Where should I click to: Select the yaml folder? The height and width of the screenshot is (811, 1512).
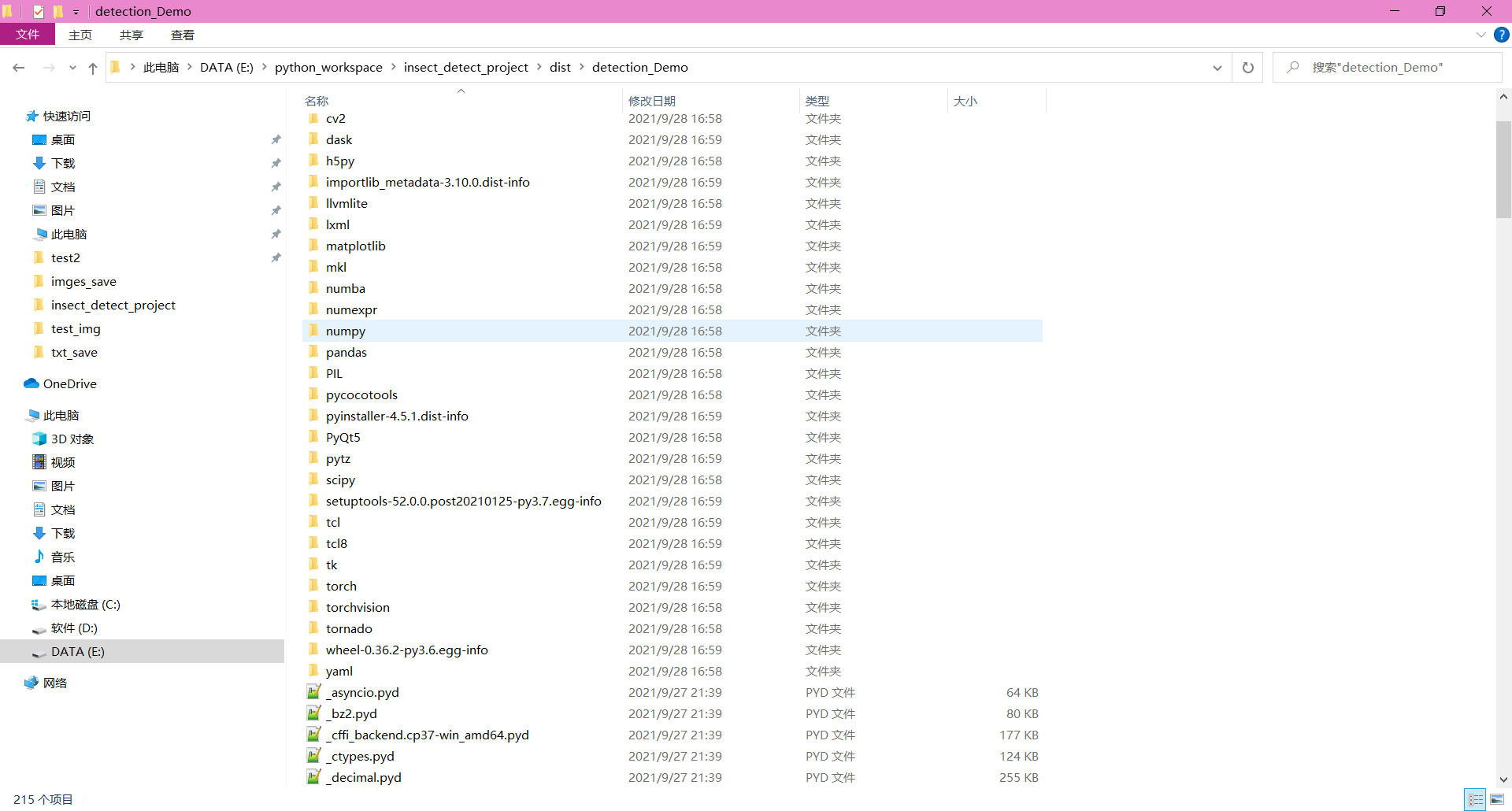point(339,671)
